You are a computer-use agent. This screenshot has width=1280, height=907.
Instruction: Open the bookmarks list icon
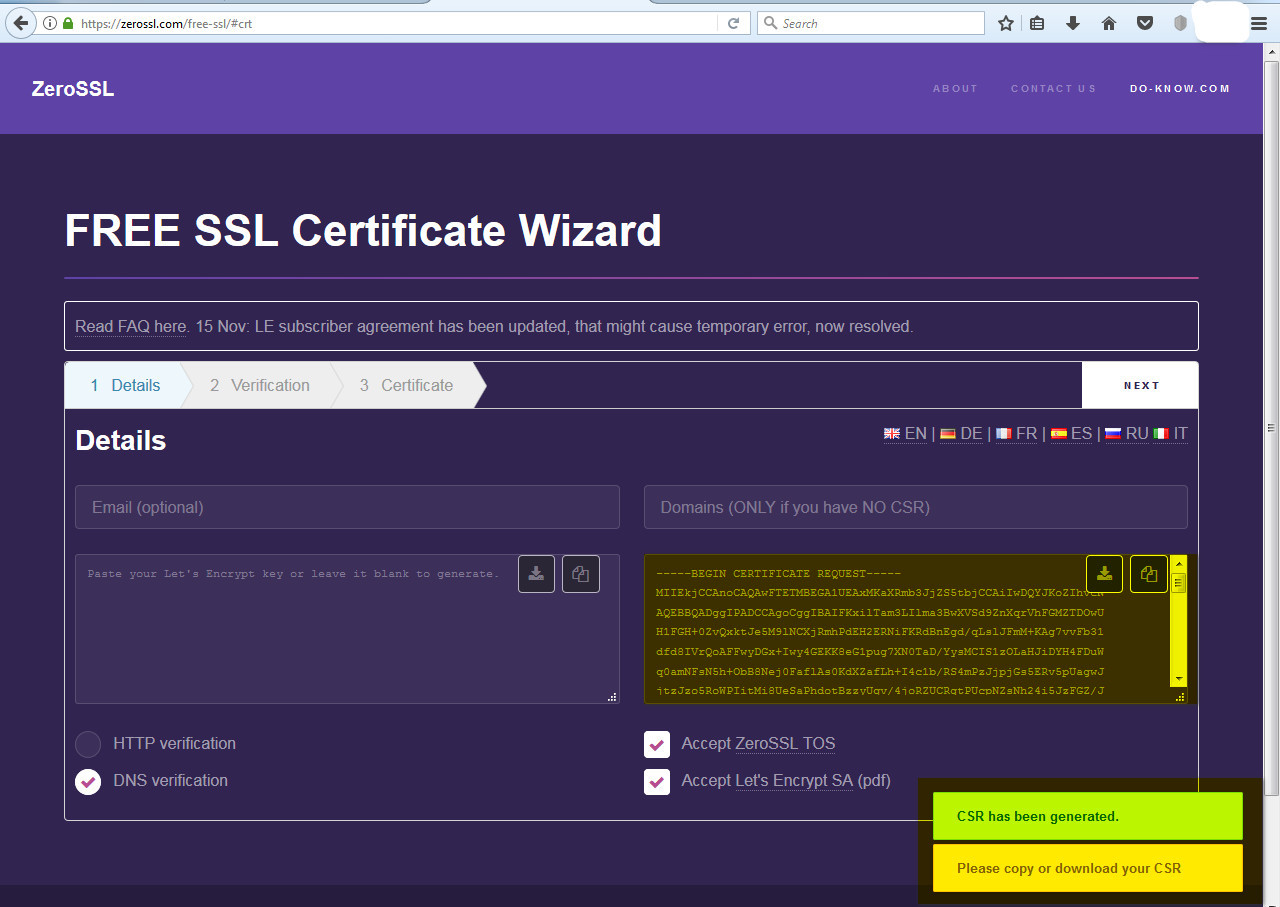[1037, 23]
